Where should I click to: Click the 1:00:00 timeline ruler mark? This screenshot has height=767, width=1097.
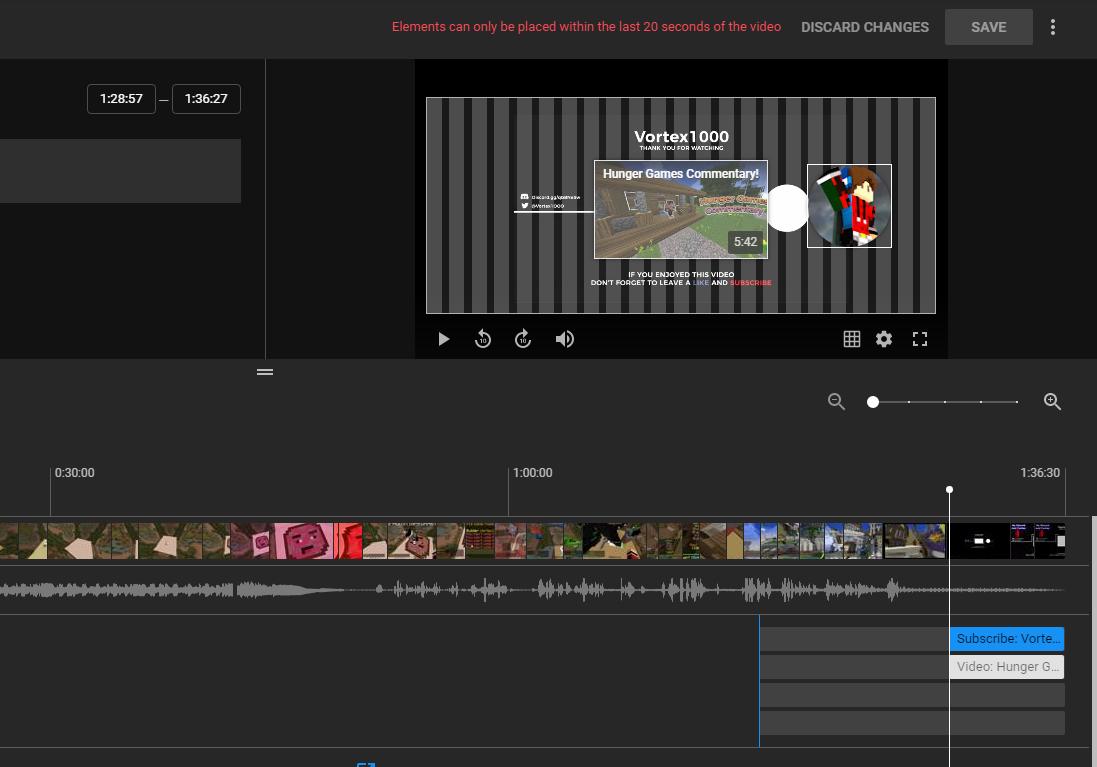point(532,473)
